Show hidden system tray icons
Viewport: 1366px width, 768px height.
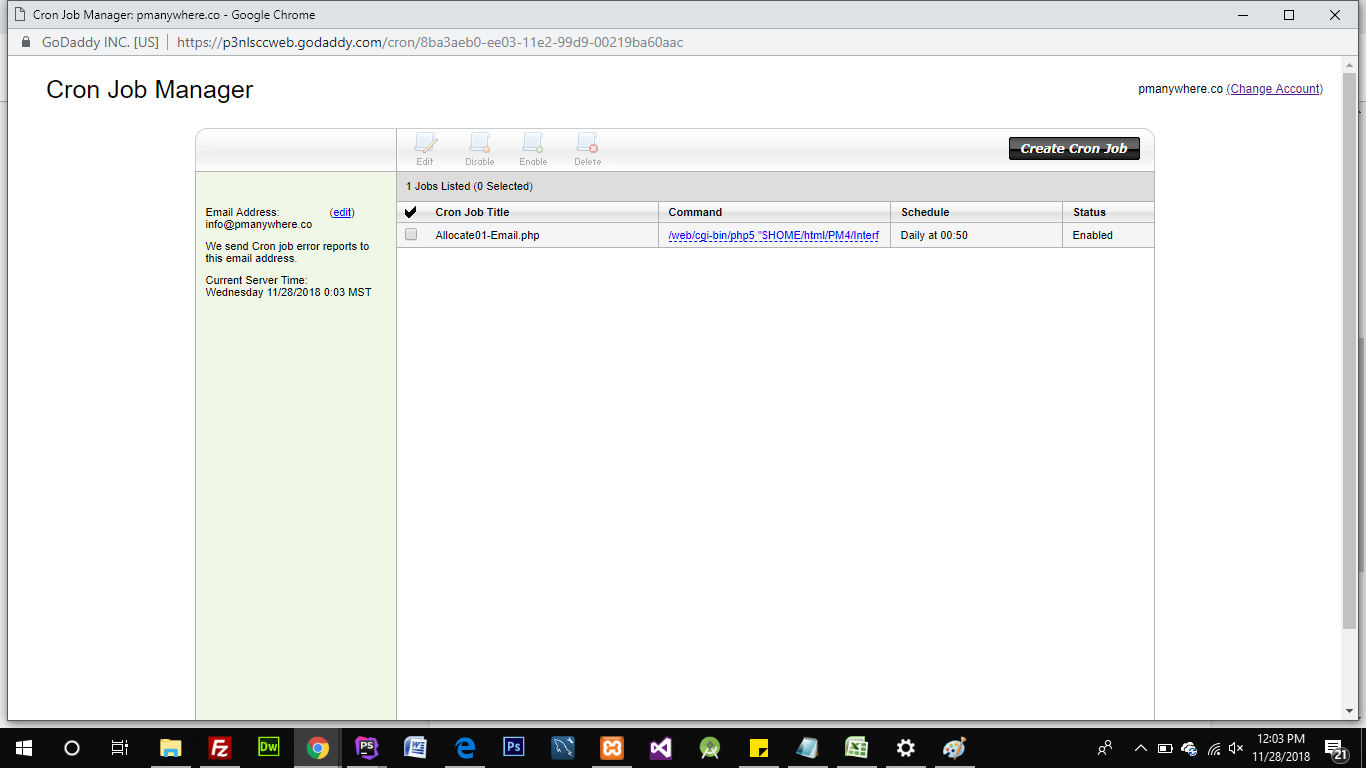tap(1140, 748)
